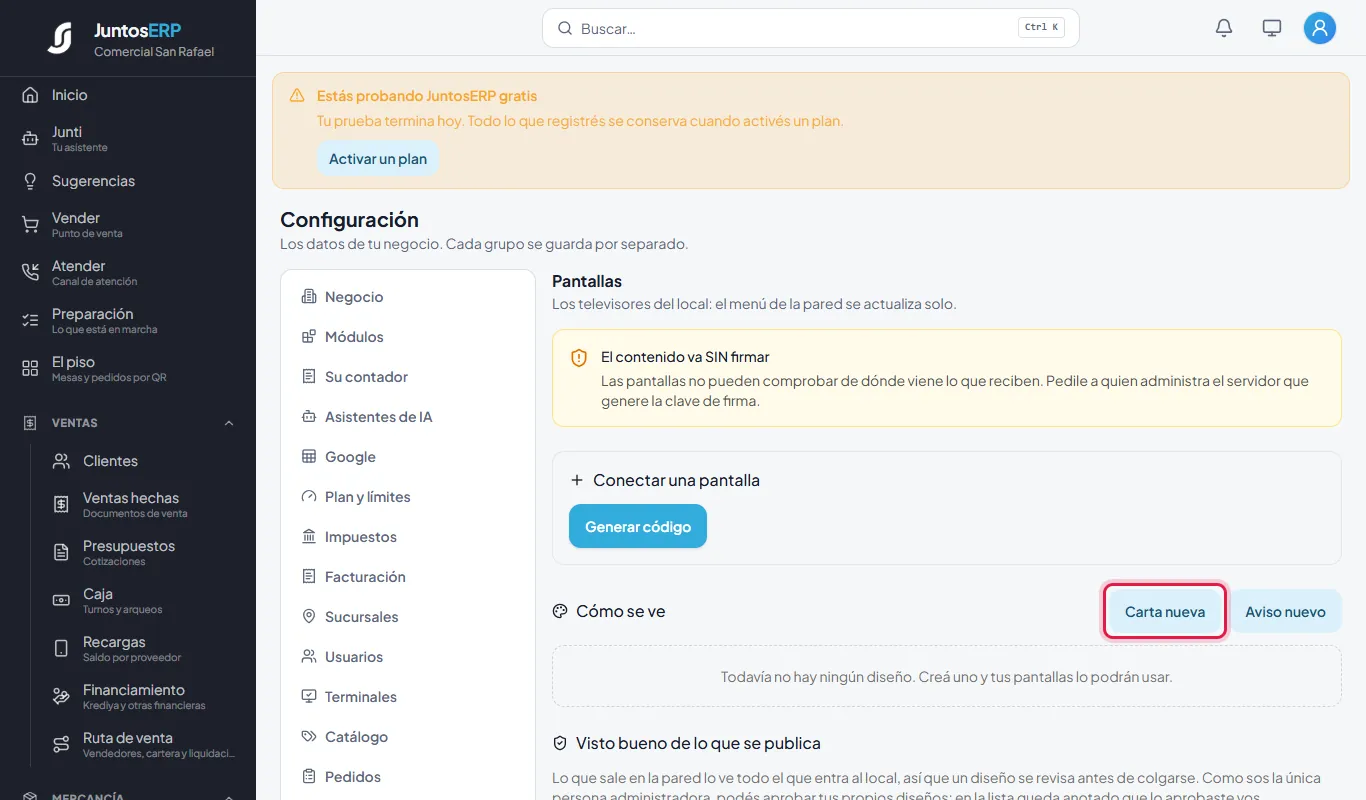This screenshot has width=1366, height=800.
Task: Click the Recargas phone icon
Action: (61, 649)
